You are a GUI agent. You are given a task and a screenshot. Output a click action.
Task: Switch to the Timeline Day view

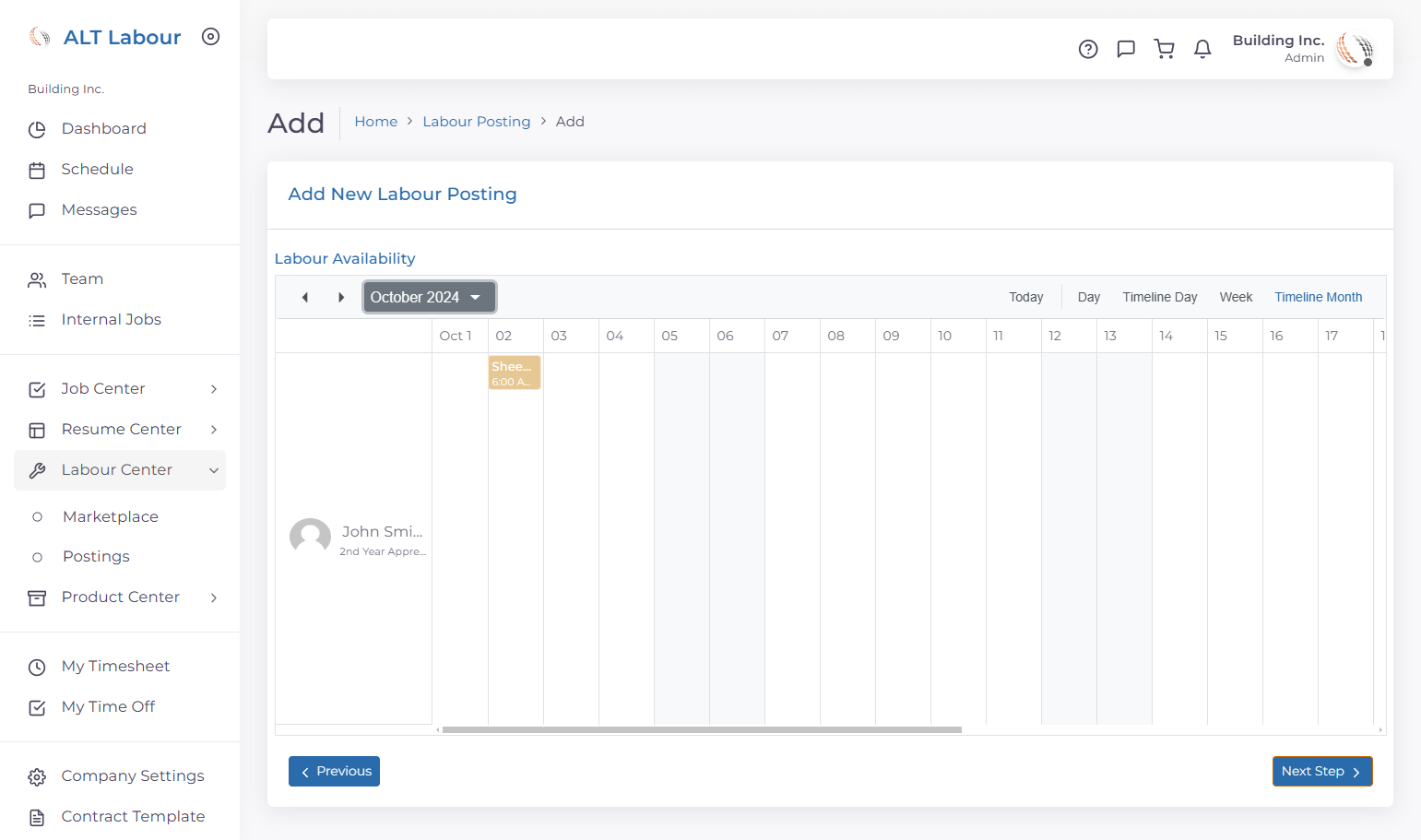[x=1160, y=297]
